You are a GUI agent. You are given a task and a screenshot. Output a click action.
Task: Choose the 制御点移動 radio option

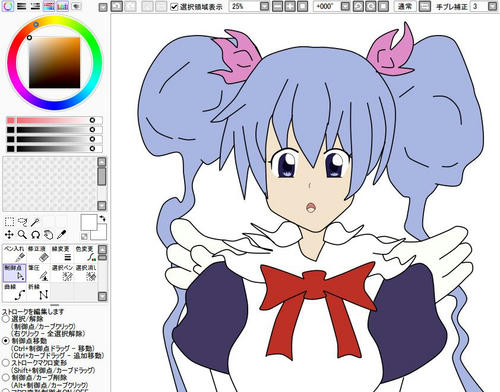6,341
